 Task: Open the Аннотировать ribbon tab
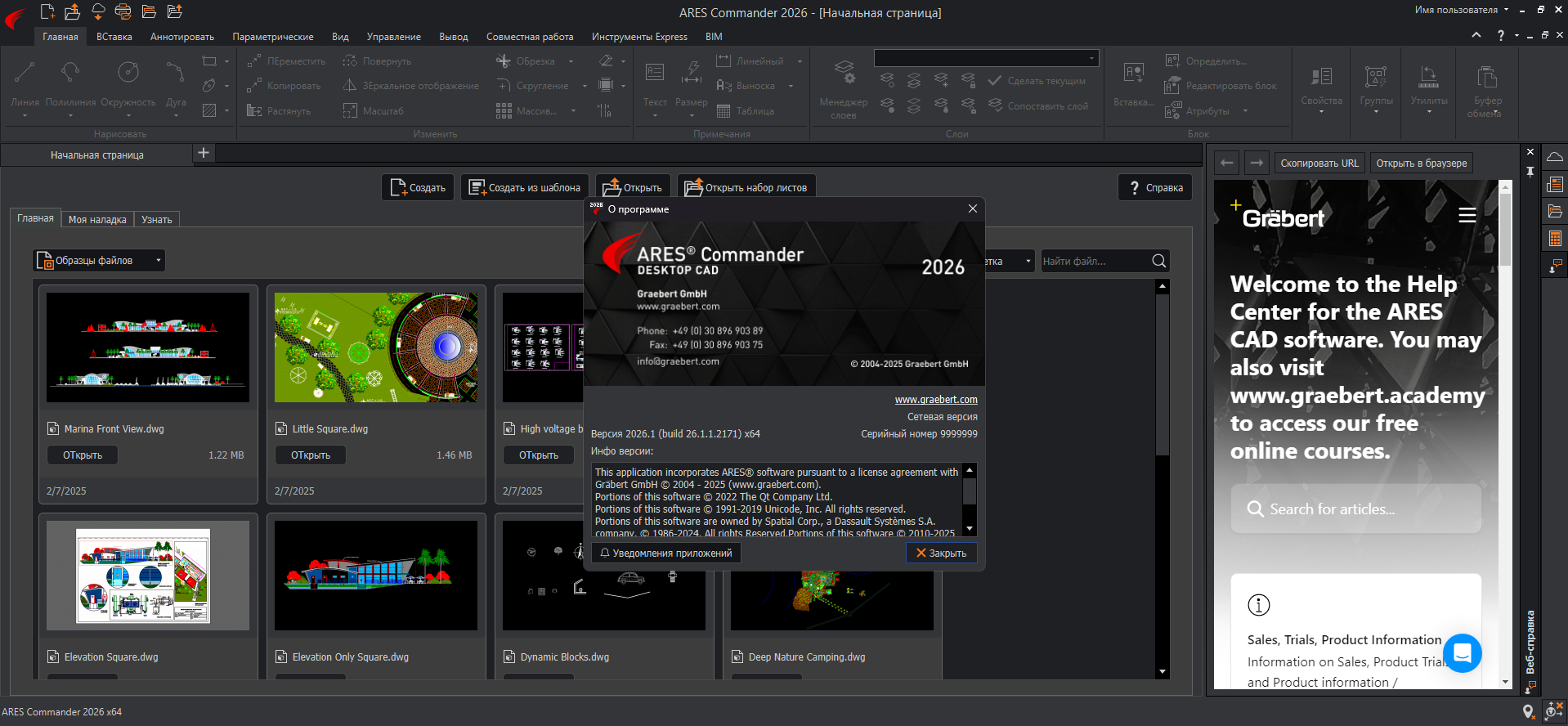[x=181, y=37]
